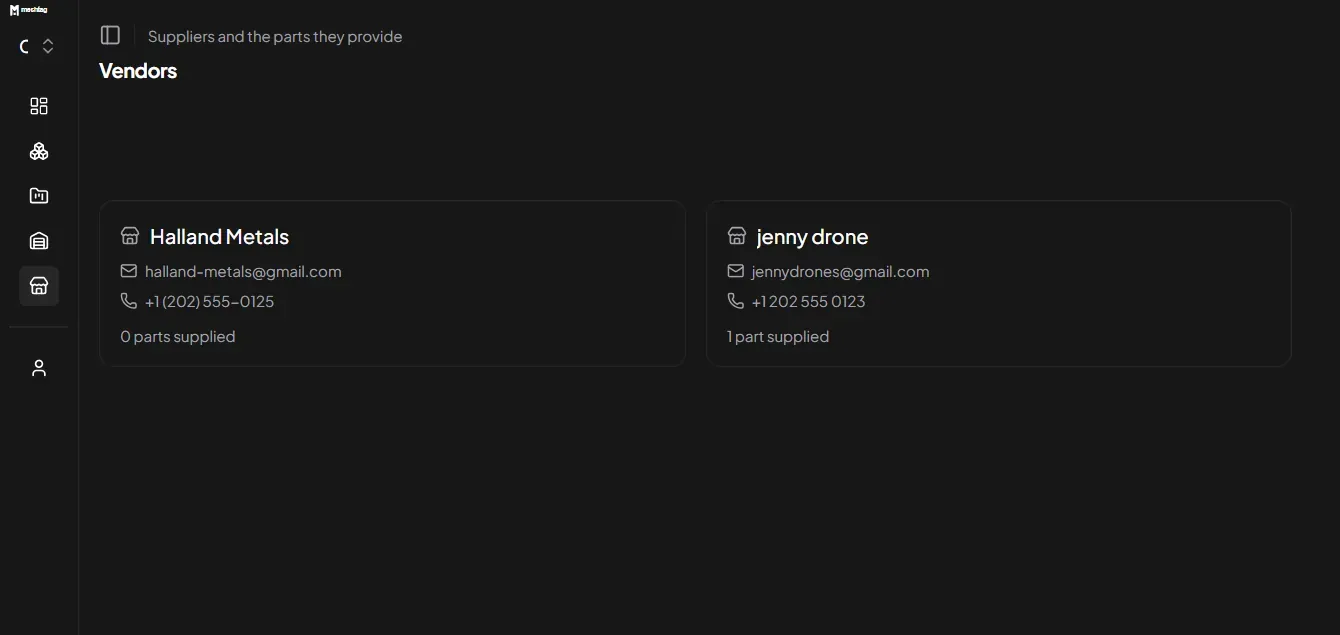Click the store icon beside Halland Metals
This screenshot has width=1340, height=635.
[x=130, y=236]
